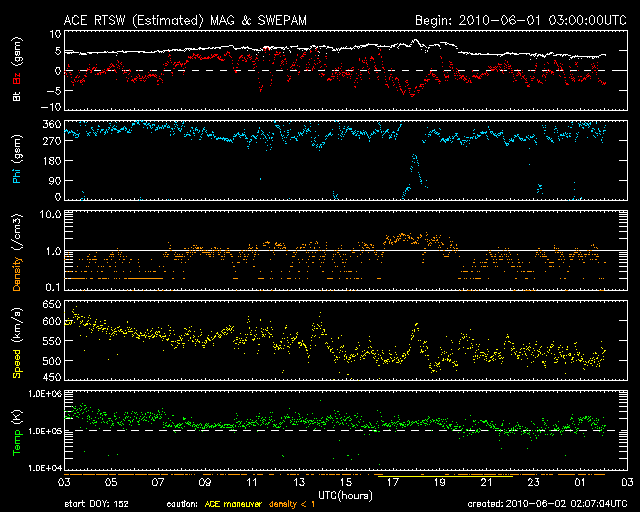Click the yellow Speed (km/s) axis label

pos(17,345)
